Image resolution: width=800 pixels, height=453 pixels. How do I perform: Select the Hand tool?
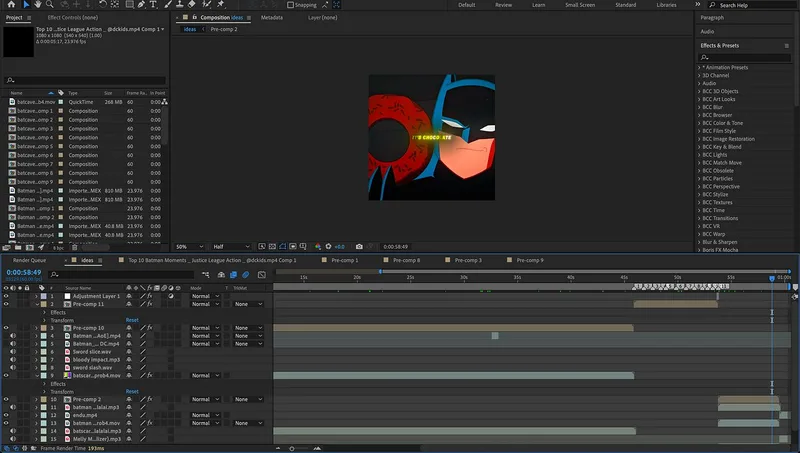coord(38,5)
